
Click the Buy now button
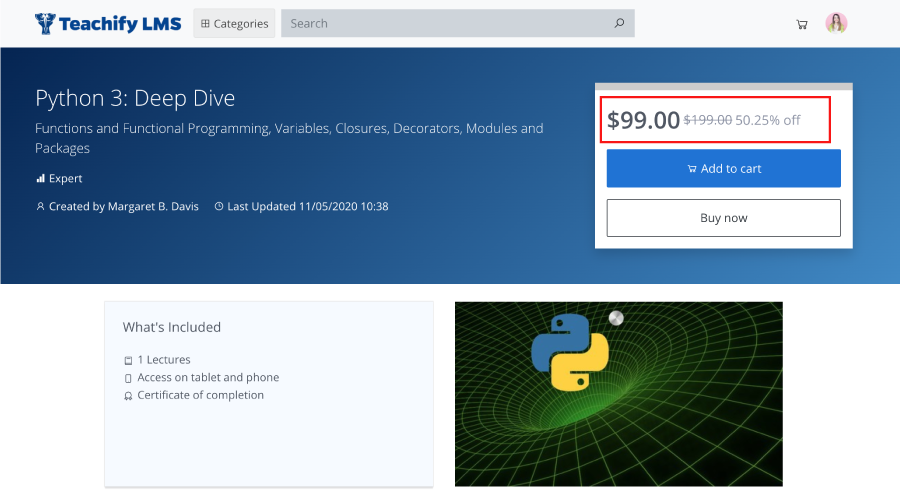pyautogui.click(x=723, y=218)
